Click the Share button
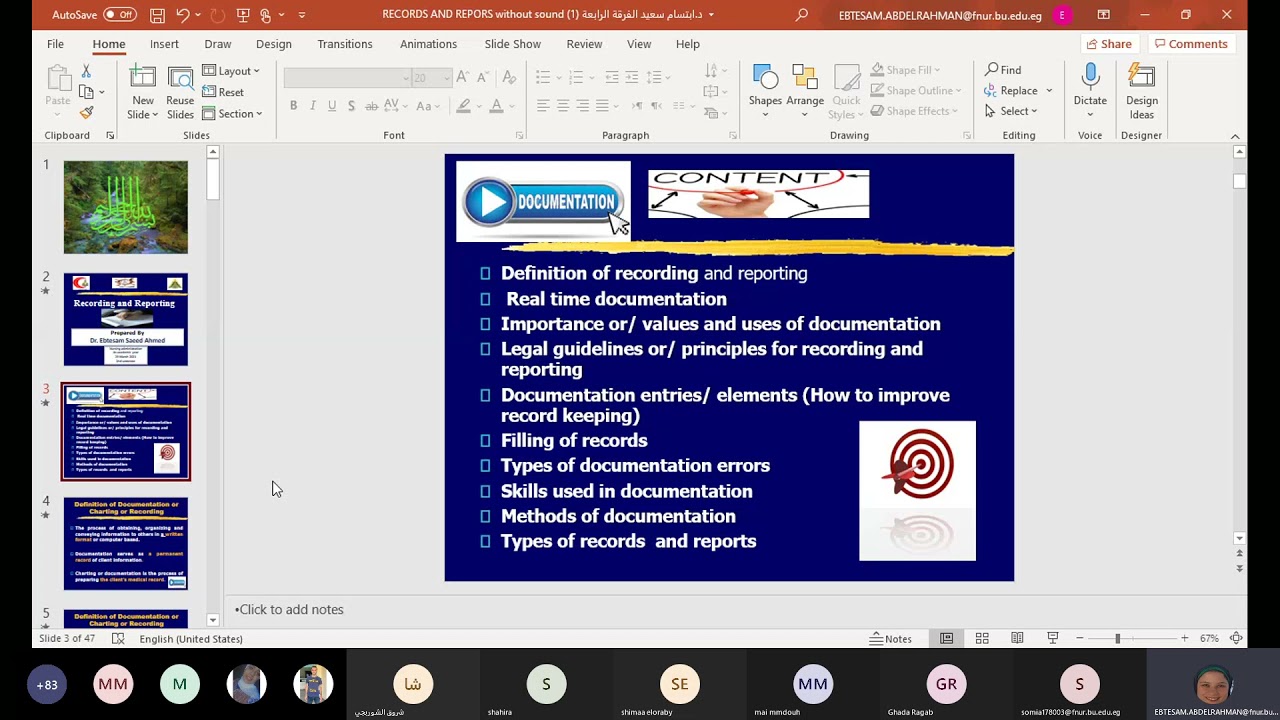 [1108, 44]
